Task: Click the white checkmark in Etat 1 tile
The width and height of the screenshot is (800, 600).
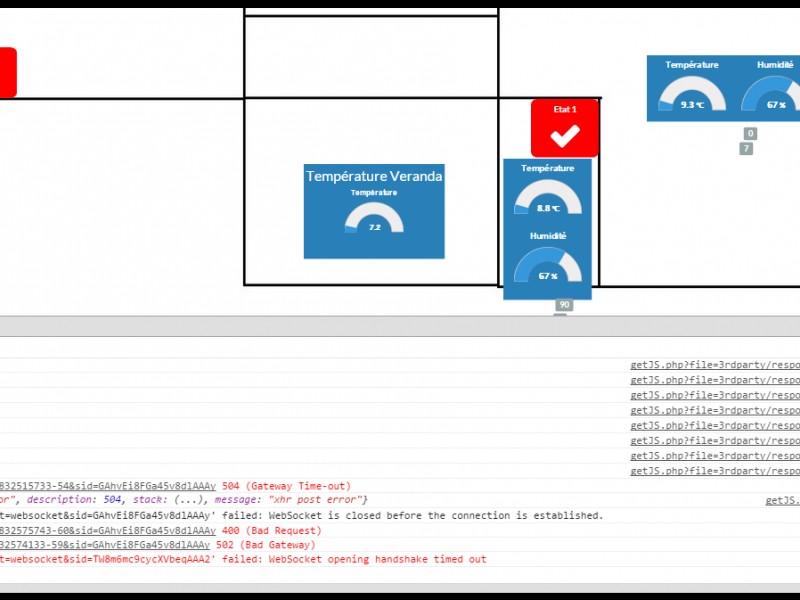Action: click(565, 136)
